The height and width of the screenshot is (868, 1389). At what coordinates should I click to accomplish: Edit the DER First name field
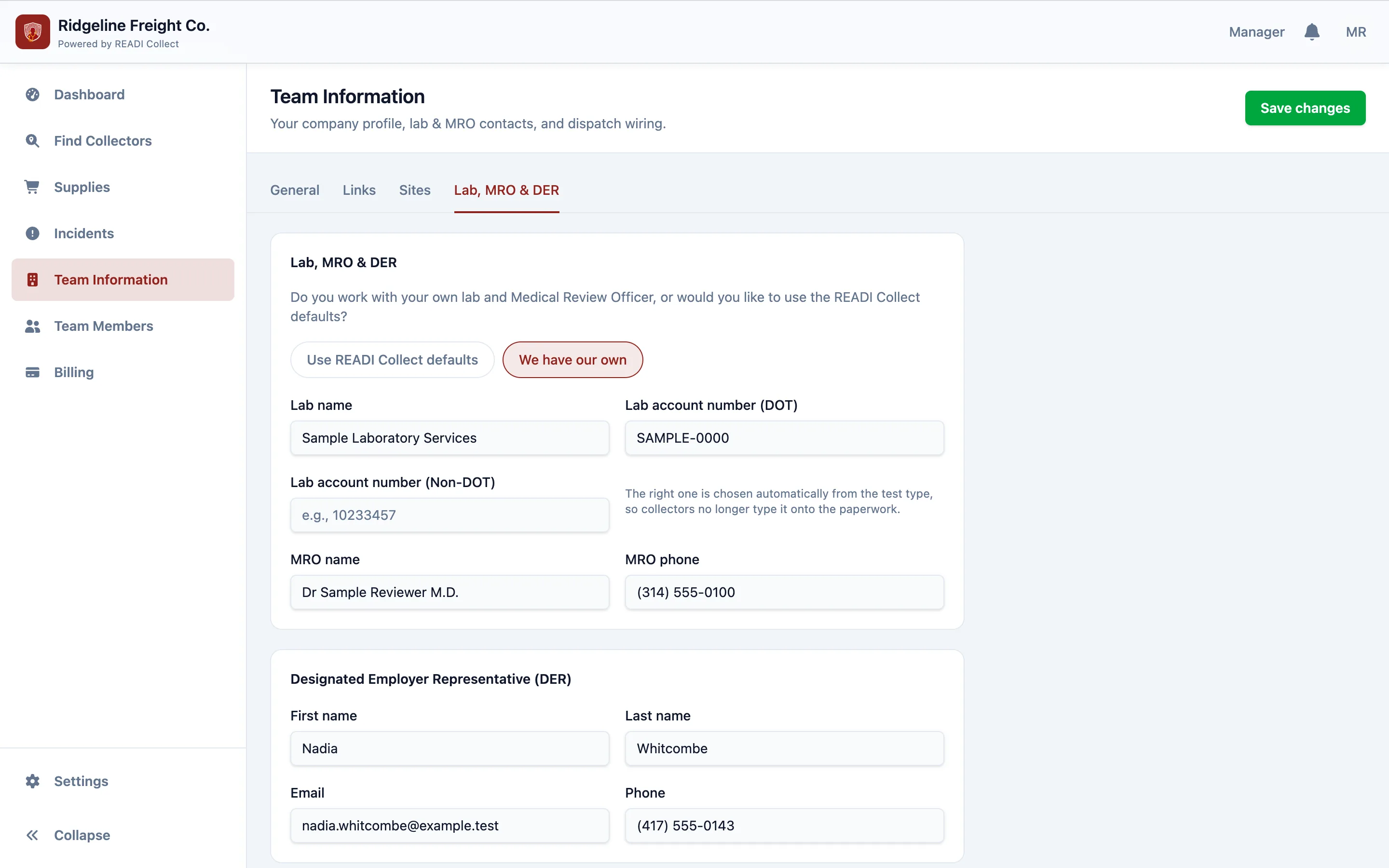click(x=449, y=748)
